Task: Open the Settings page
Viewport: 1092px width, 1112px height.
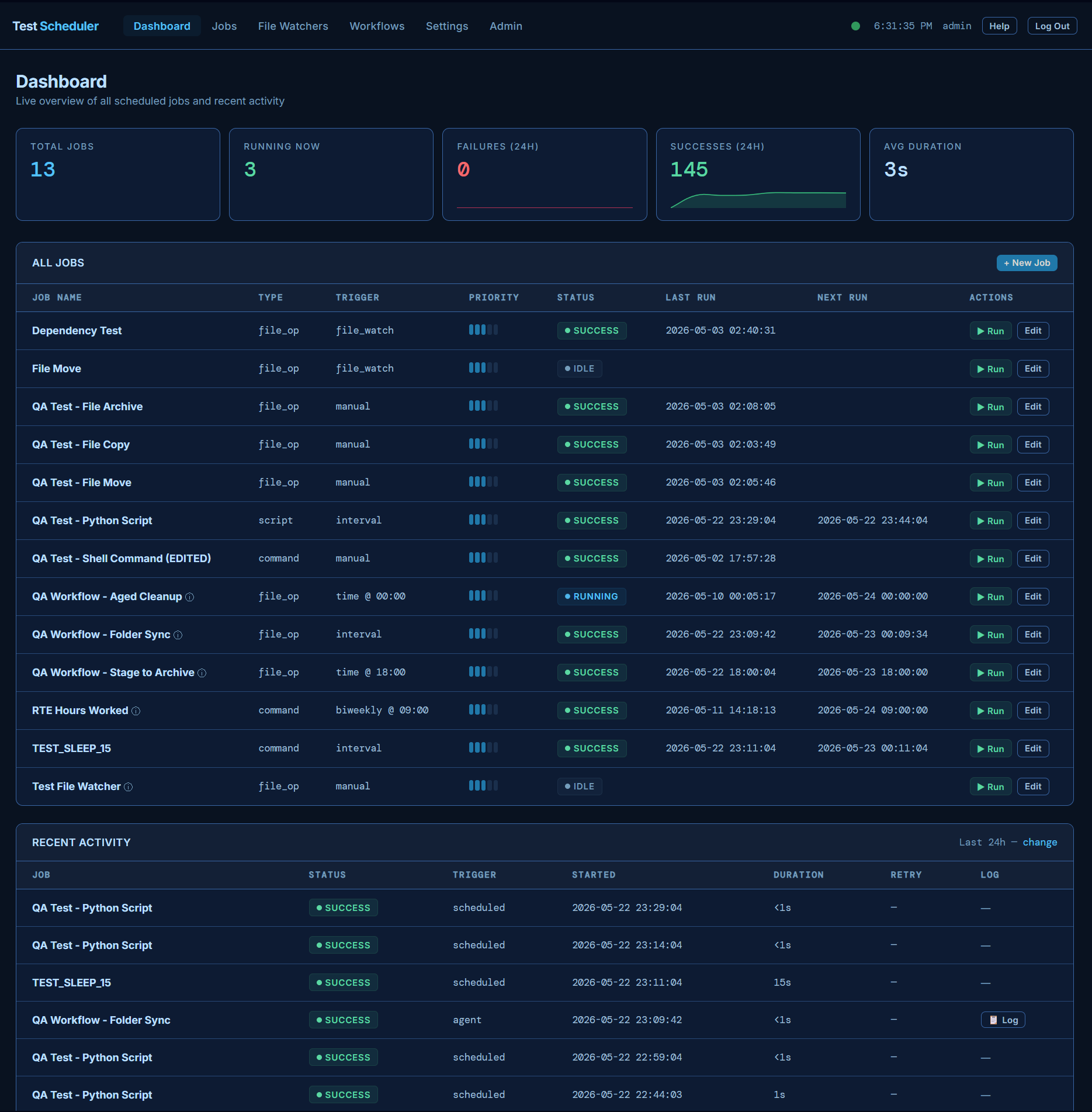Action: coord(447,26)
